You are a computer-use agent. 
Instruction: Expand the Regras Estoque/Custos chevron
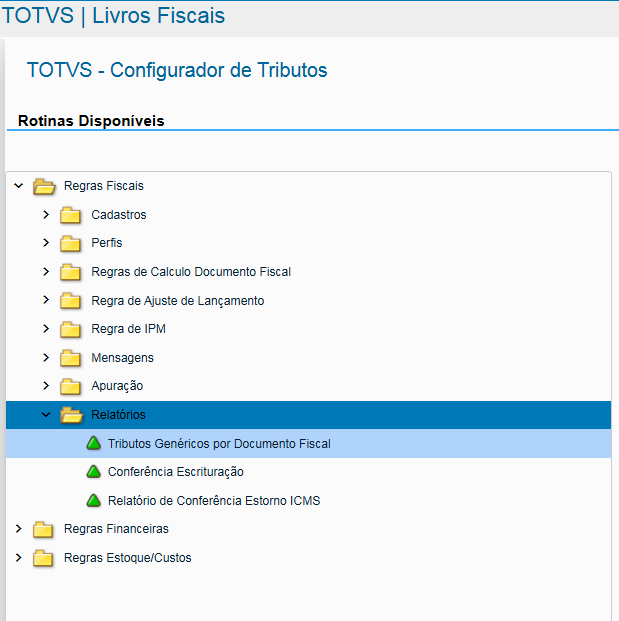click(x=19, y=558)
